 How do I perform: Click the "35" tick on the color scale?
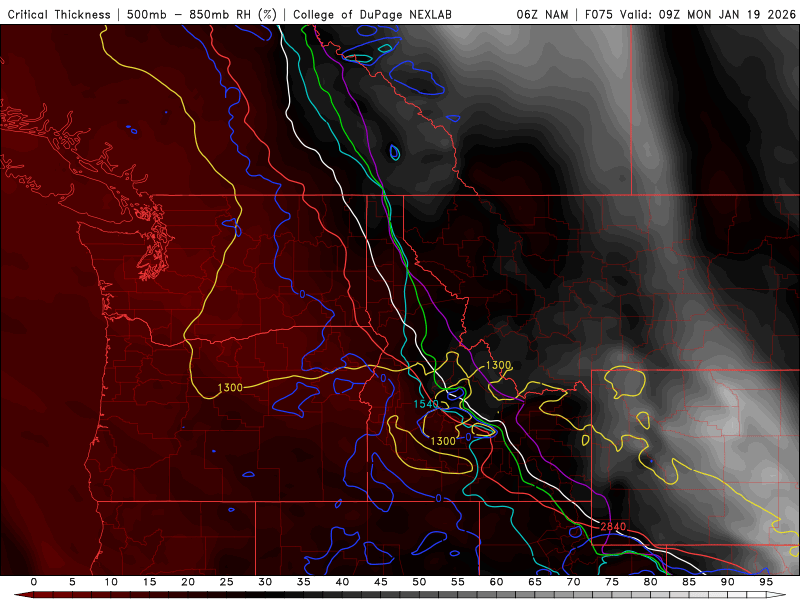pyautogui.click(x=304, y=582)
